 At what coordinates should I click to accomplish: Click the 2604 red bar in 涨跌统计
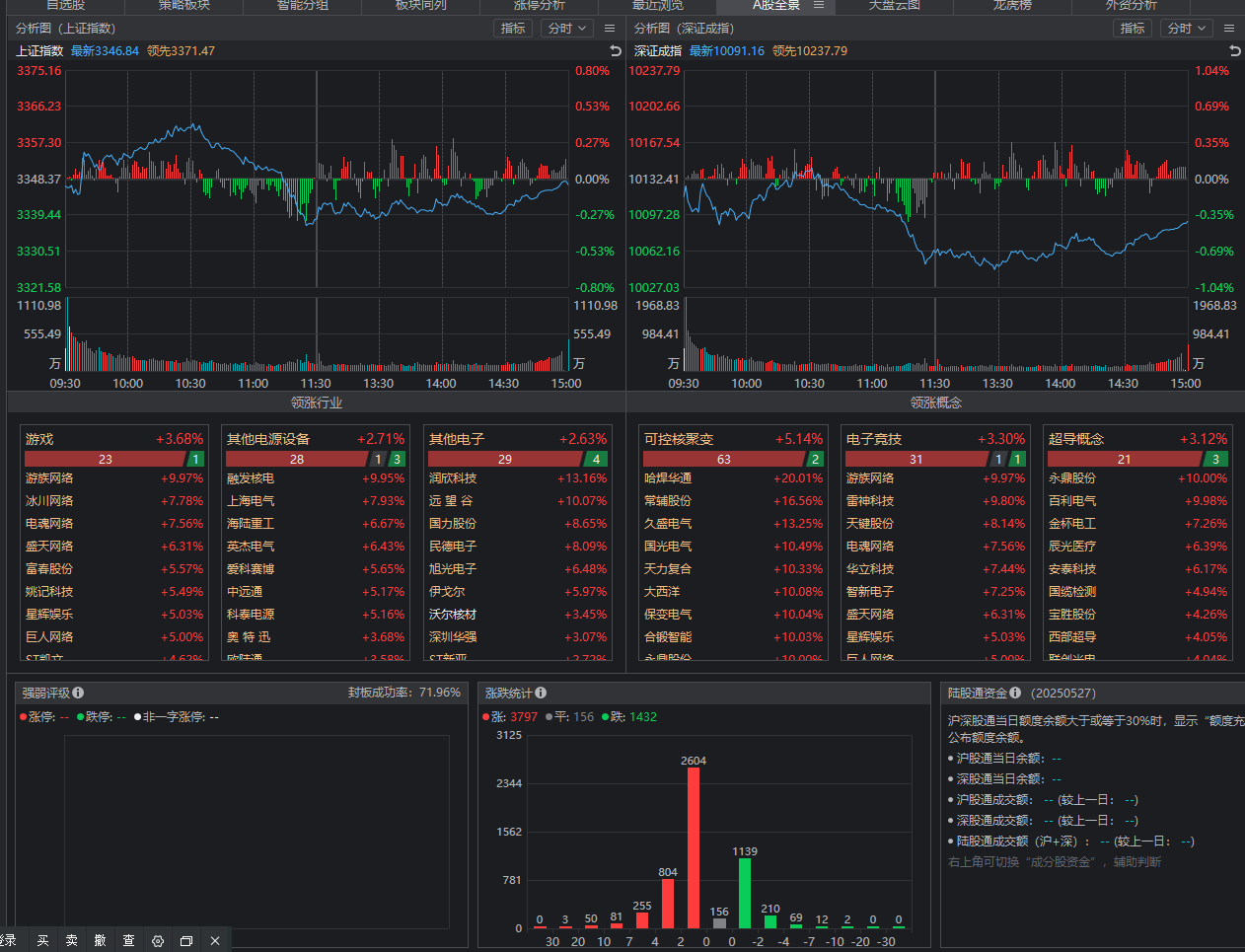tap(694, 846)
